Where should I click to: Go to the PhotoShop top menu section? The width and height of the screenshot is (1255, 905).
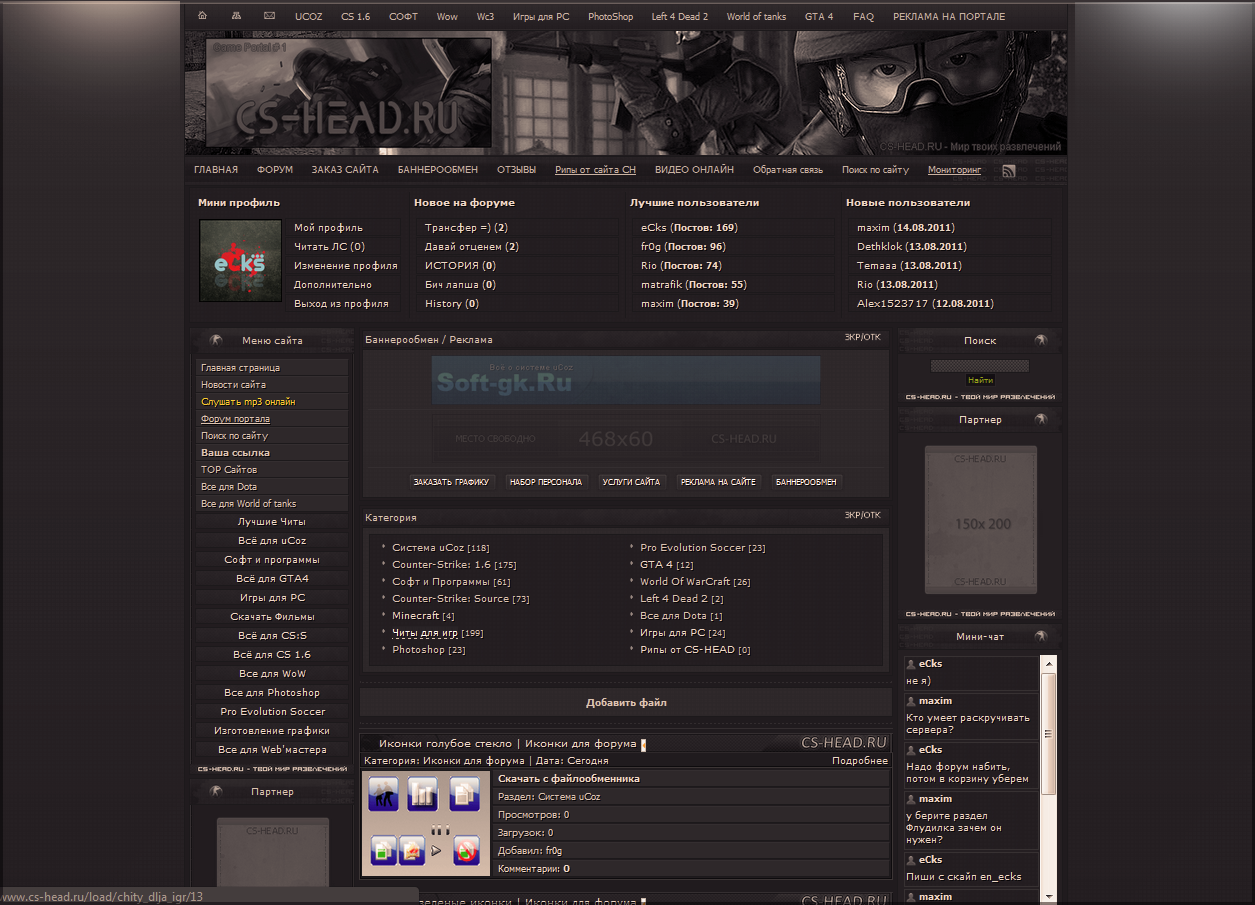(x=610, y=17)
